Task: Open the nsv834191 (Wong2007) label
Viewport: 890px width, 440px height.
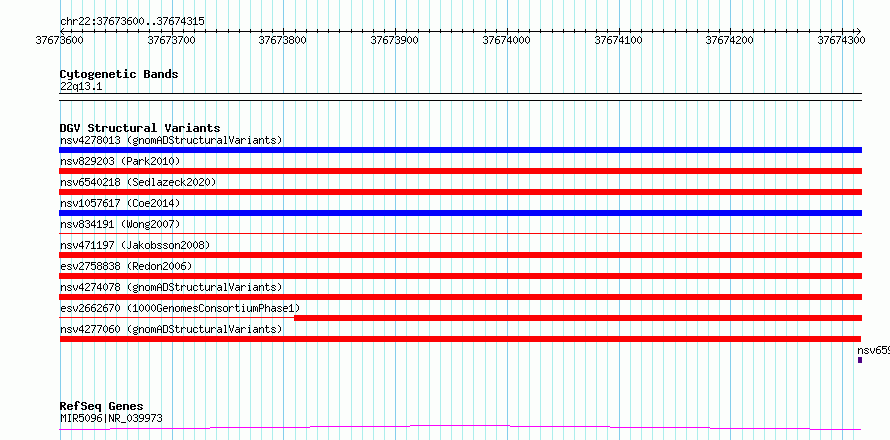Action: 120,224
